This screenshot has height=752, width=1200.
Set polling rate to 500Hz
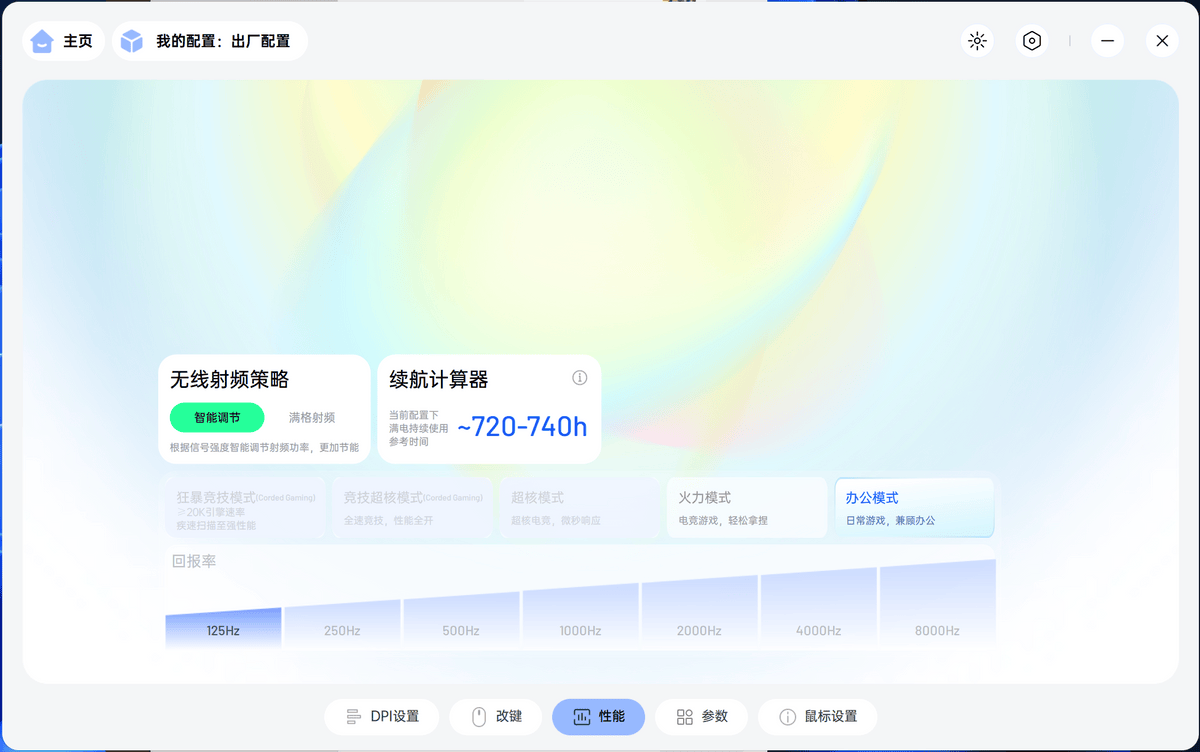(x=461, y=620)
